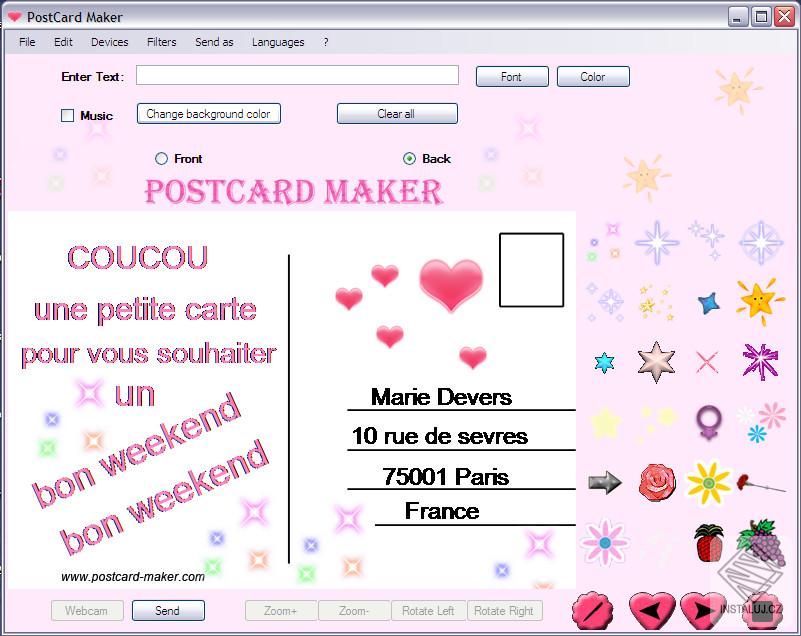Click the pink slash line tool button
The image size is (801, 636).
click(592, 610)
